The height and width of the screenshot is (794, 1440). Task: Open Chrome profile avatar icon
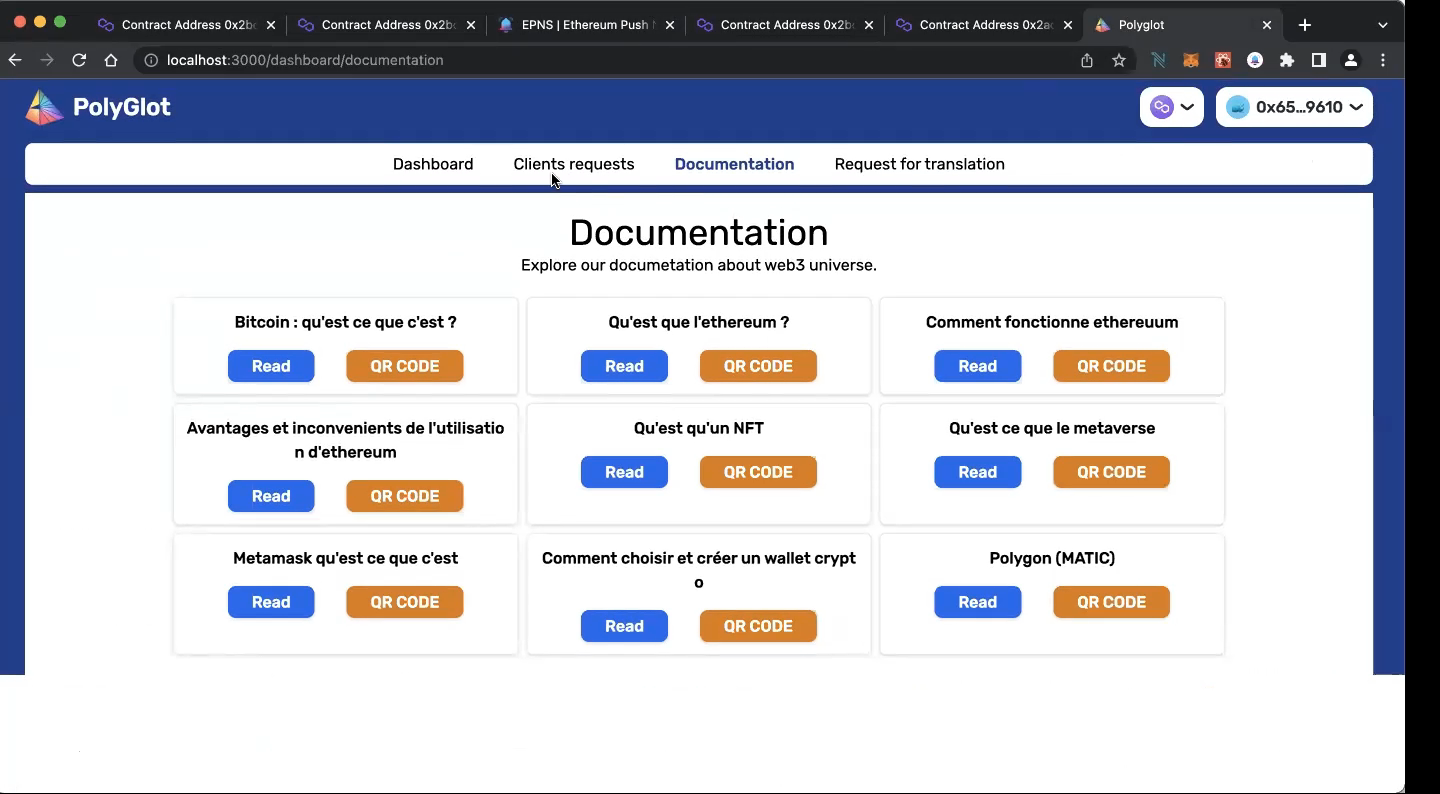click(x=1351, y=60)
